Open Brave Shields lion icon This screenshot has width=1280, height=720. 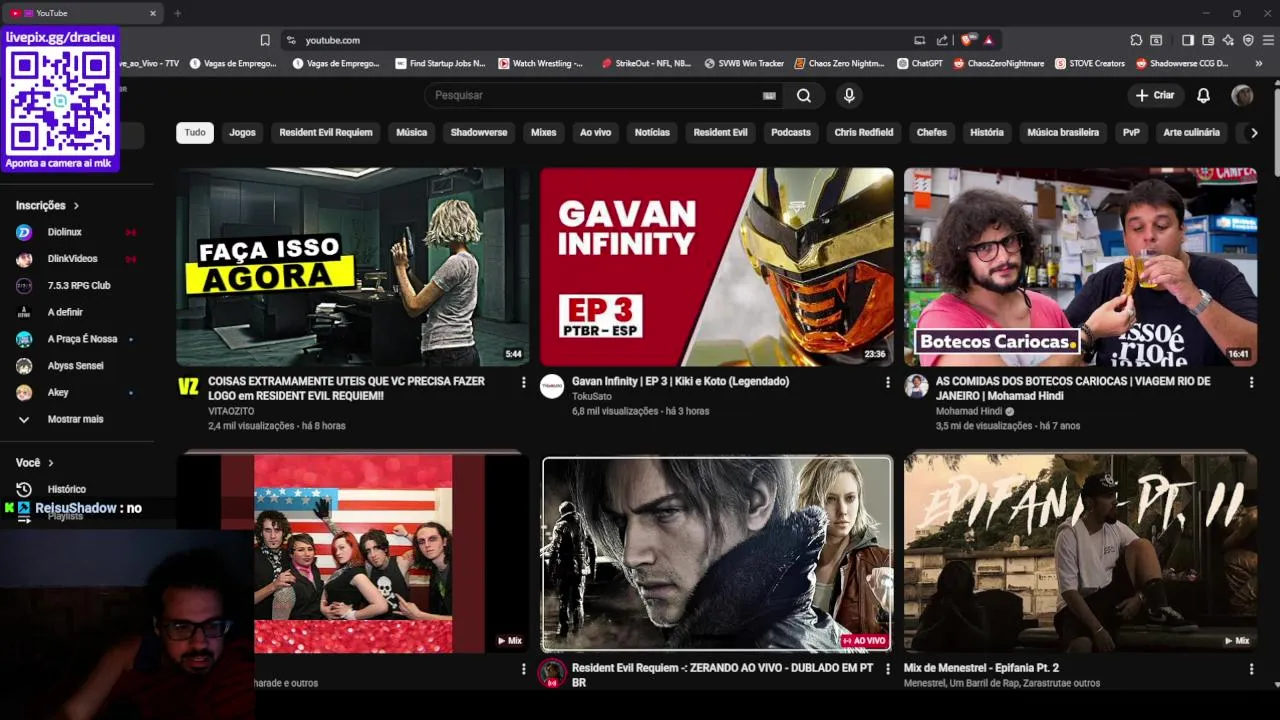point(966,40)
